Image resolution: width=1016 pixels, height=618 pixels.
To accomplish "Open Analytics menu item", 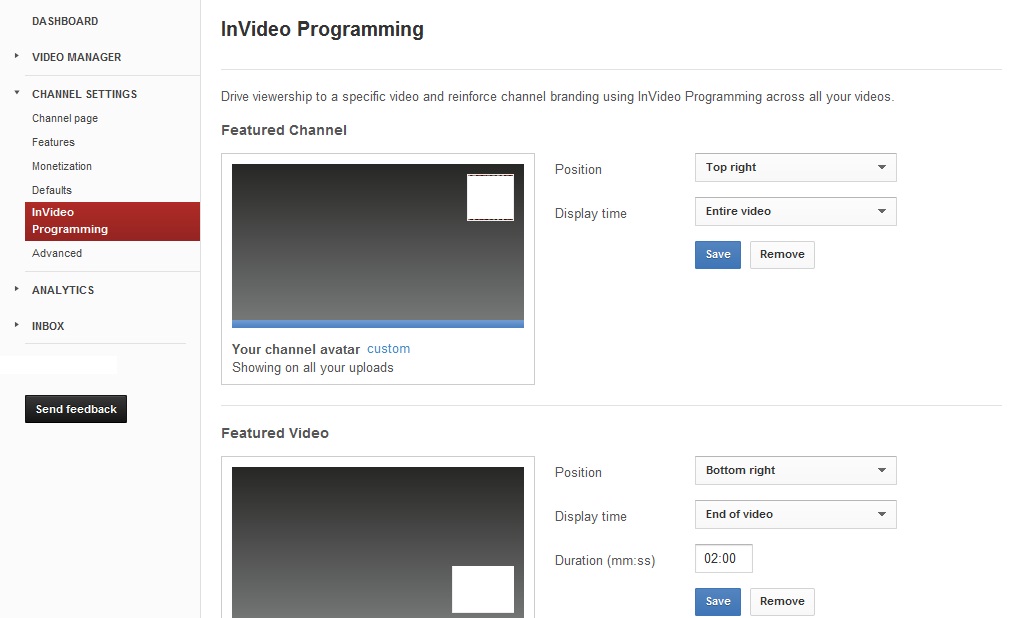I will pos(63,290).
